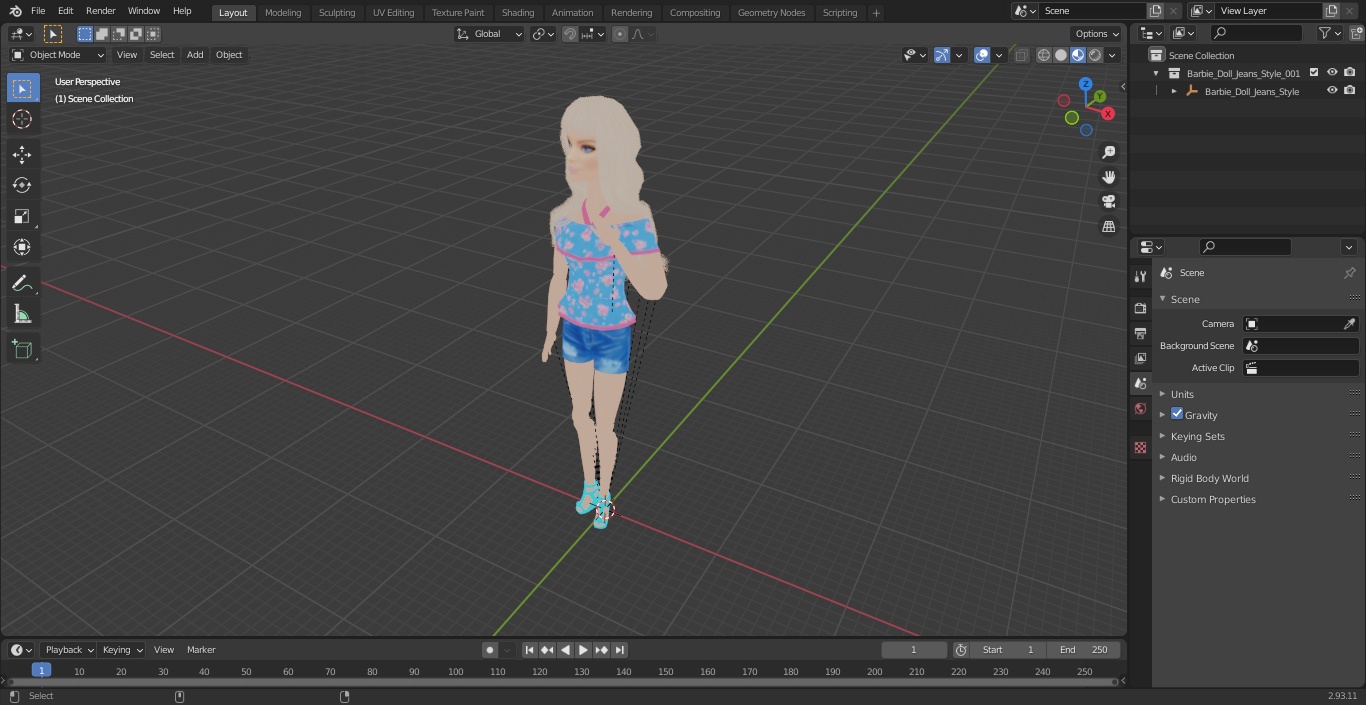Switch to solid viewport shading
Viewport: 1366px width, 705px height.
[1061, 55]
